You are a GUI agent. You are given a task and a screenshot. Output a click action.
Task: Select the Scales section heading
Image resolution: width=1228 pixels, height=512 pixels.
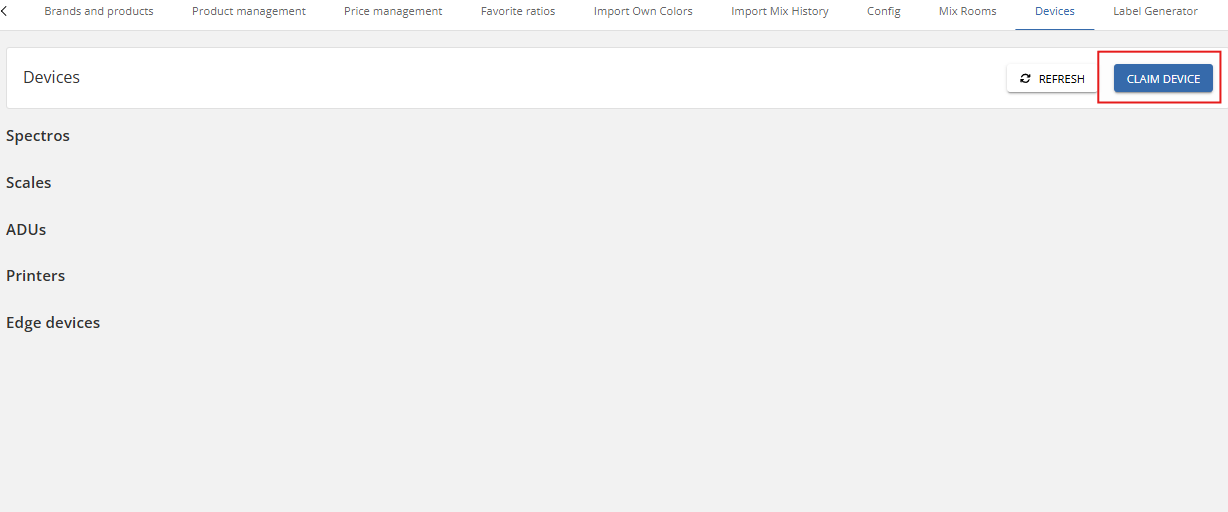click(x=29, y=183)
